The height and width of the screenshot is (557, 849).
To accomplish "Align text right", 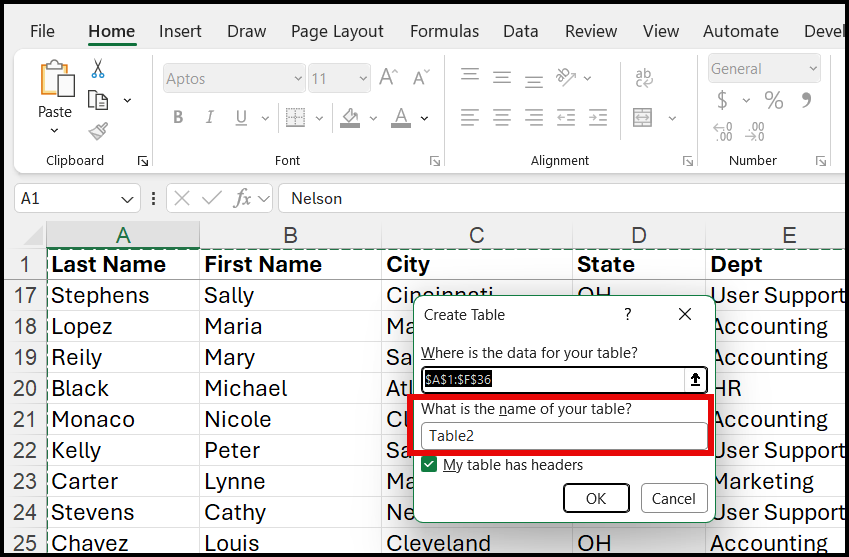I will 534,117.
